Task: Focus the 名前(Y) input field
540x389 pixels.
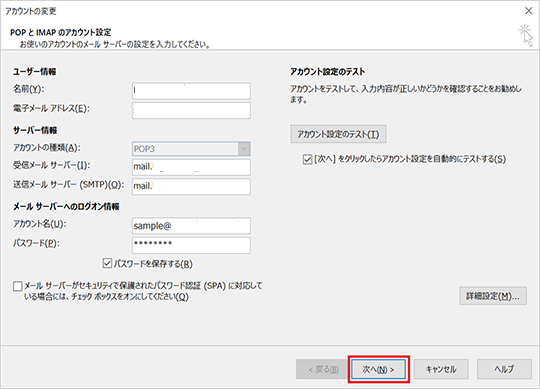Action: [191, 91]
